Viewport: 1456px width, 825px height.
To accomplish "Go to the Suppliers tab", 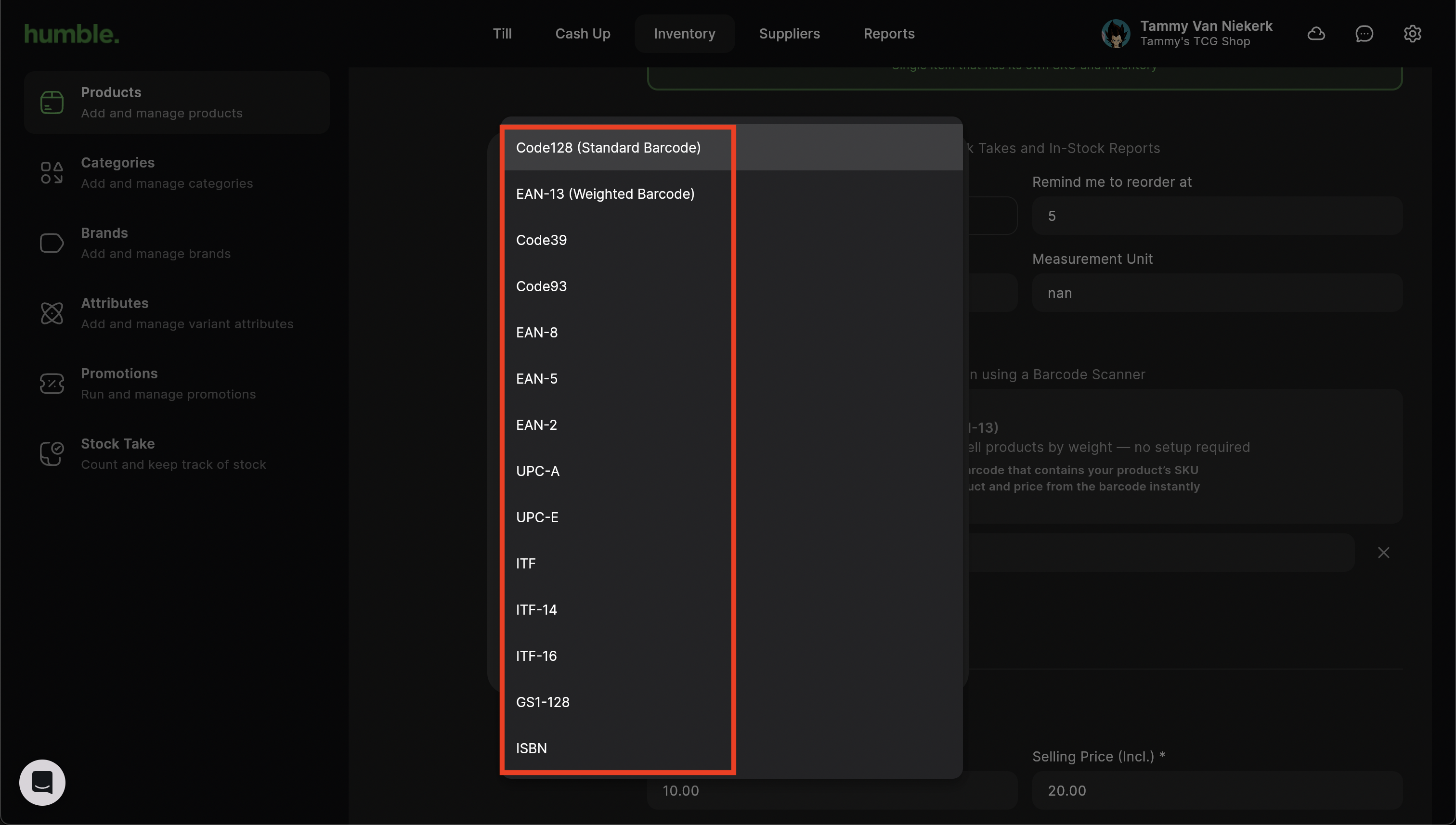I will pos(789,34).
